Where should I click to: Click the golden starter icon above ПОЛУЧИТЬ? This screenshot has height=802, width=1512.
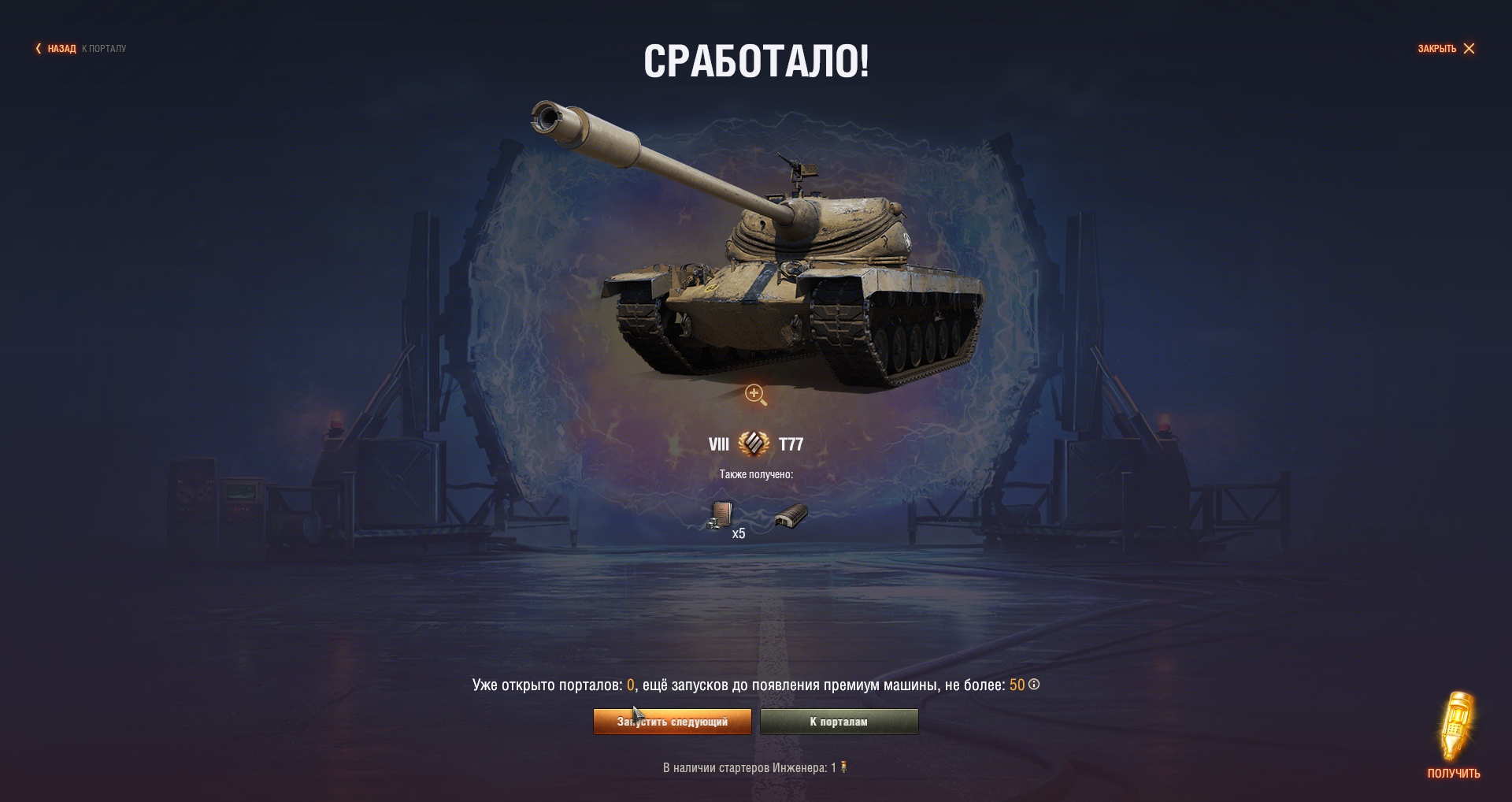coord(1457,726)
